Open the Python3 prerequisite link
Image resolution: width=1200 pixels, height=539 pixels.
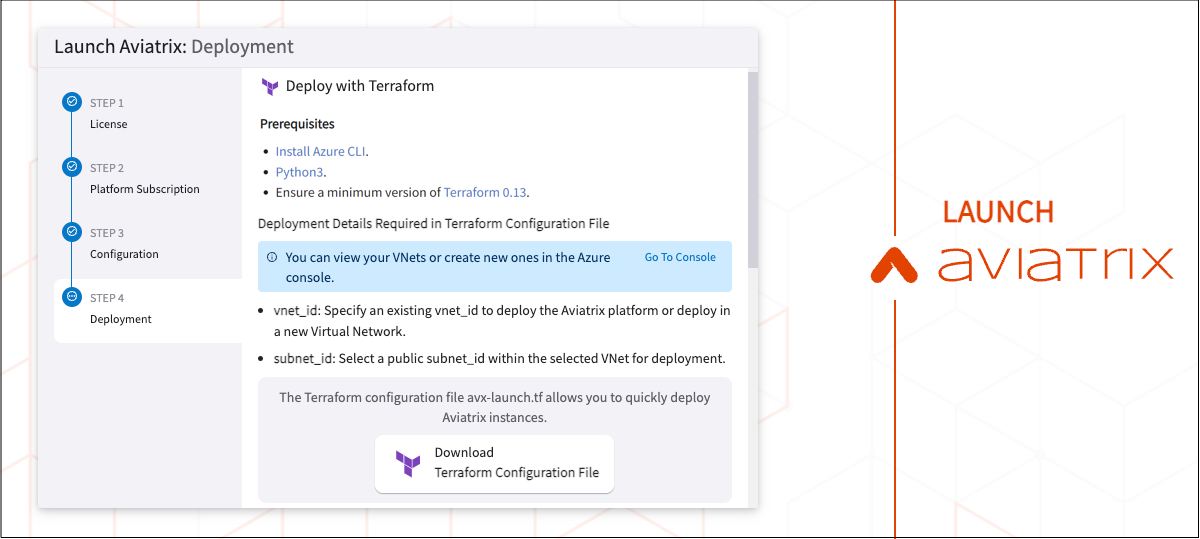300,172
